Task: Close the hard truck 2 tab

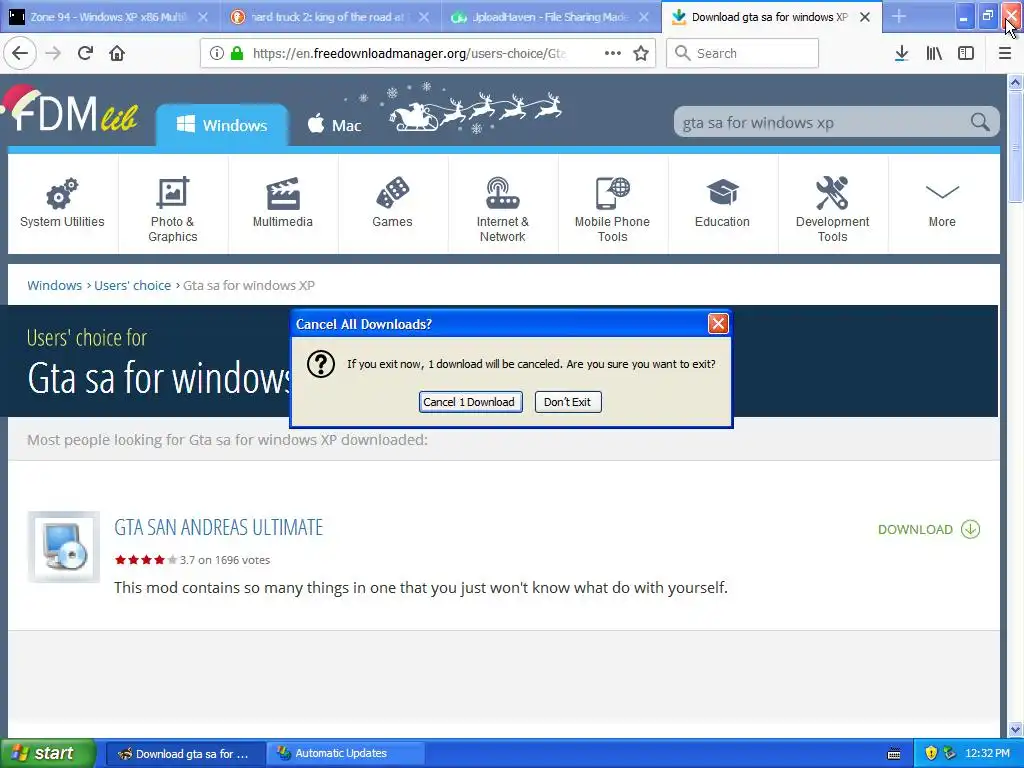Action: (424, 17)
